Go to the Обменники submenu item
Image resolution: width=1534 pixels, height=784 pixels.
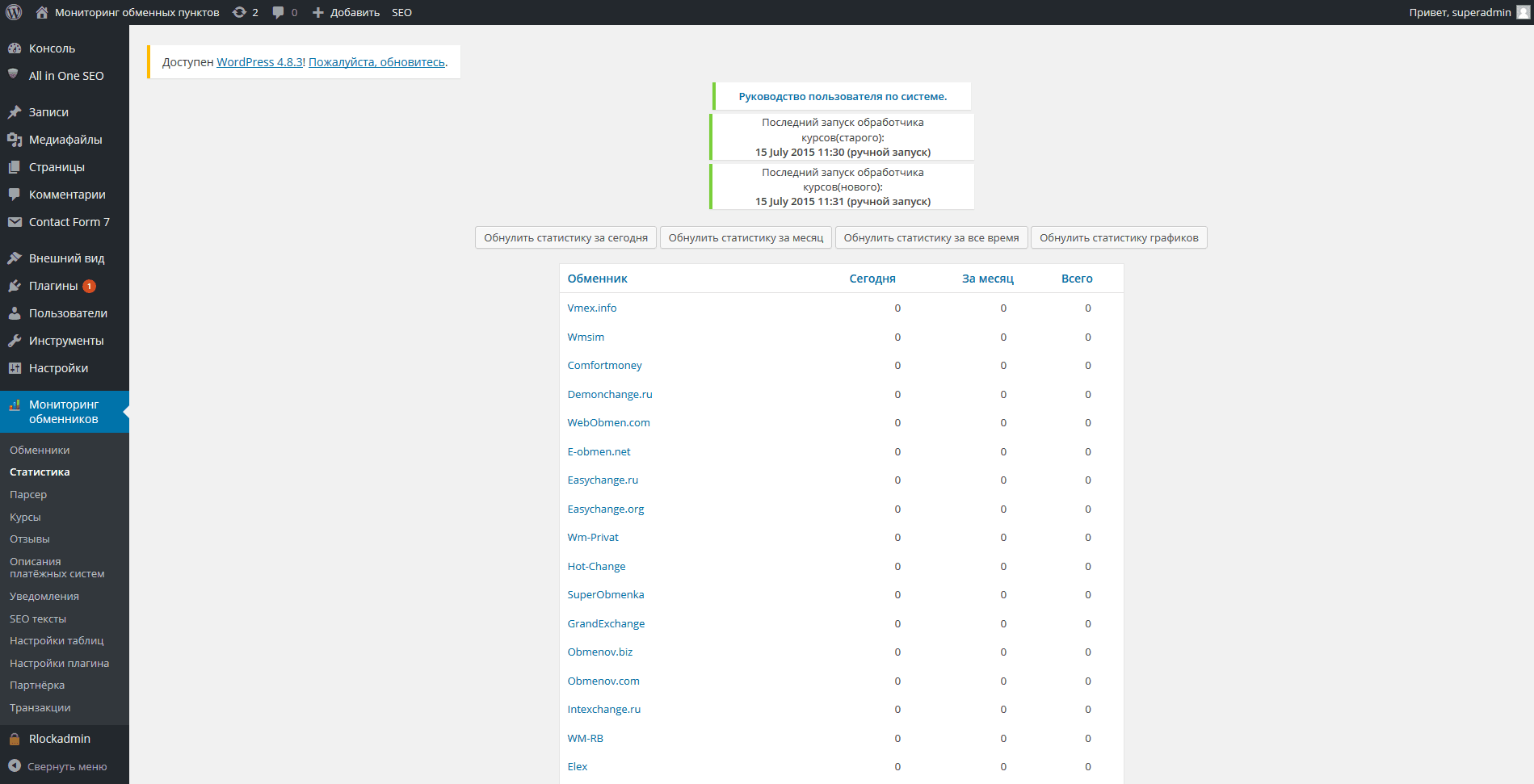pyautogui.click(x=40, y=451)
